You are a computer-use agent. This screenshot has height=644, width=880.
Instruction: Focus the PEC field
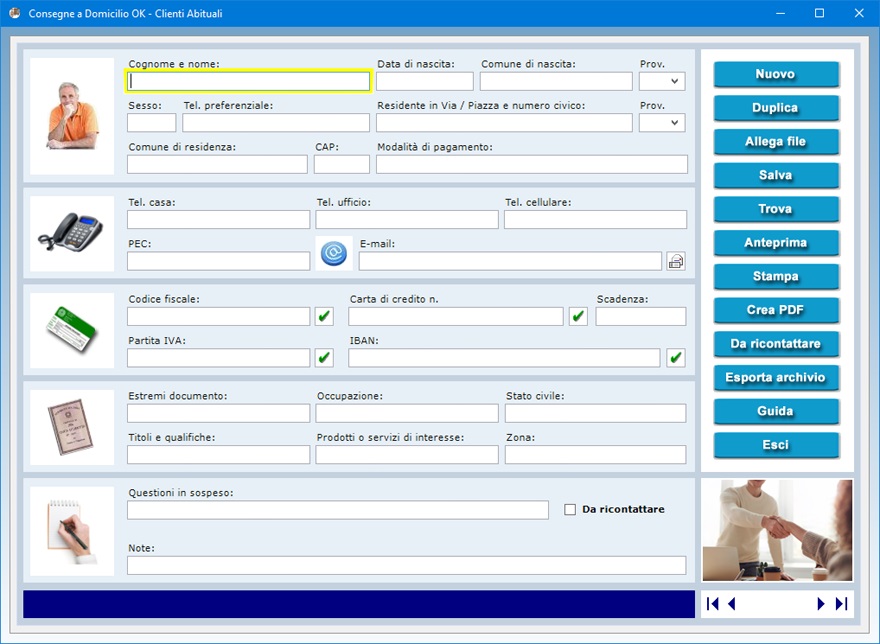(x=218, y=261)
